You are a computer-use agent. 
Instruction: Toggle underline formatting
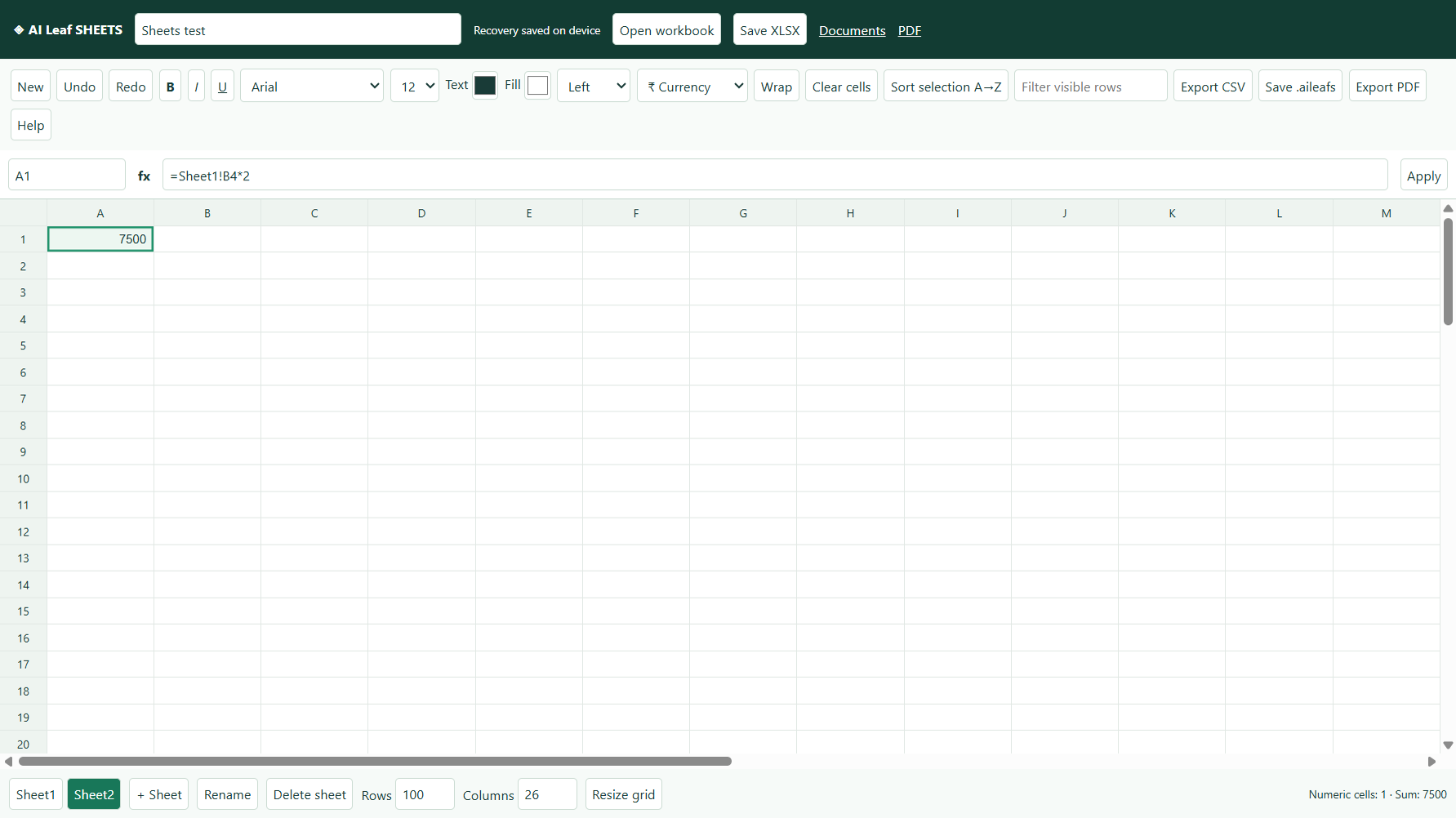(222, 86)
